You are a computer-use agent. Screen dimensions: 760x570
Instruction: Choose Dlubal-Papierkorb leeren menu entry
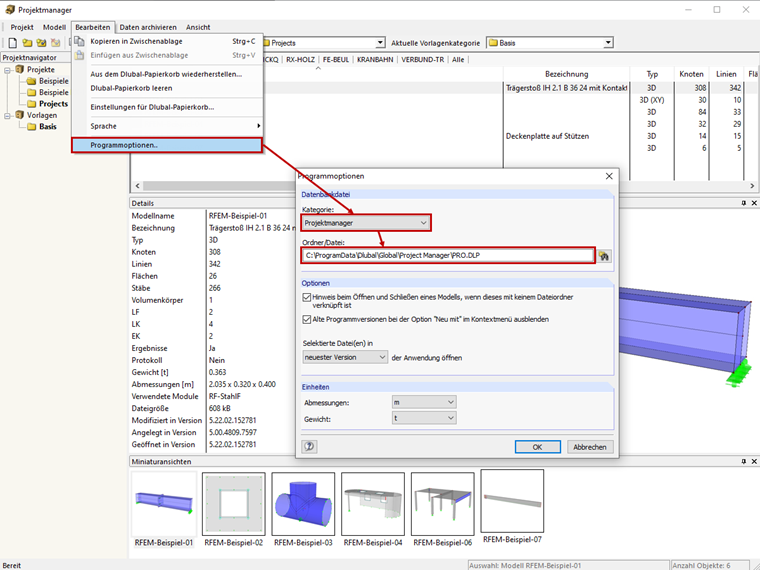tap(167, 88)
